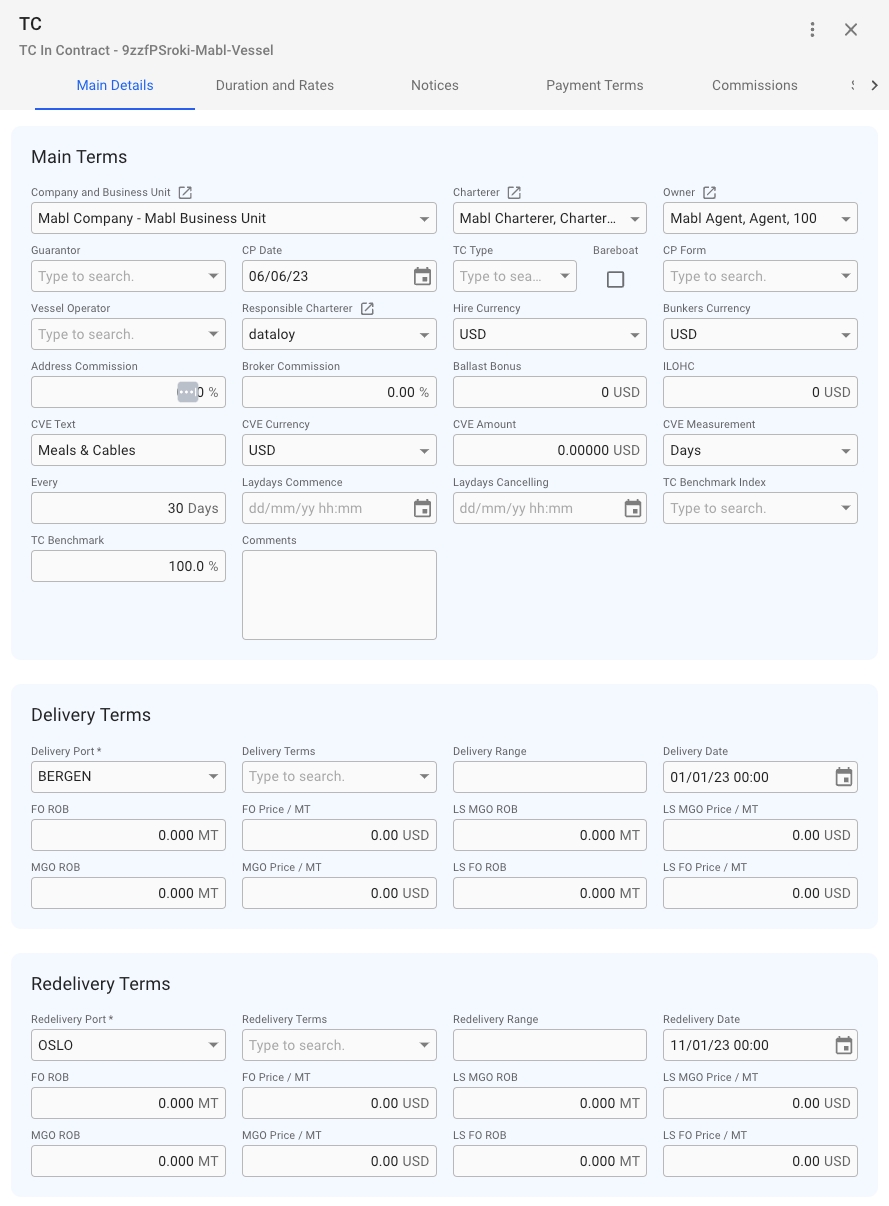Open Laydays Commence calendar picker
This screenshot has height=1206, width=889.
click(422, 508)
